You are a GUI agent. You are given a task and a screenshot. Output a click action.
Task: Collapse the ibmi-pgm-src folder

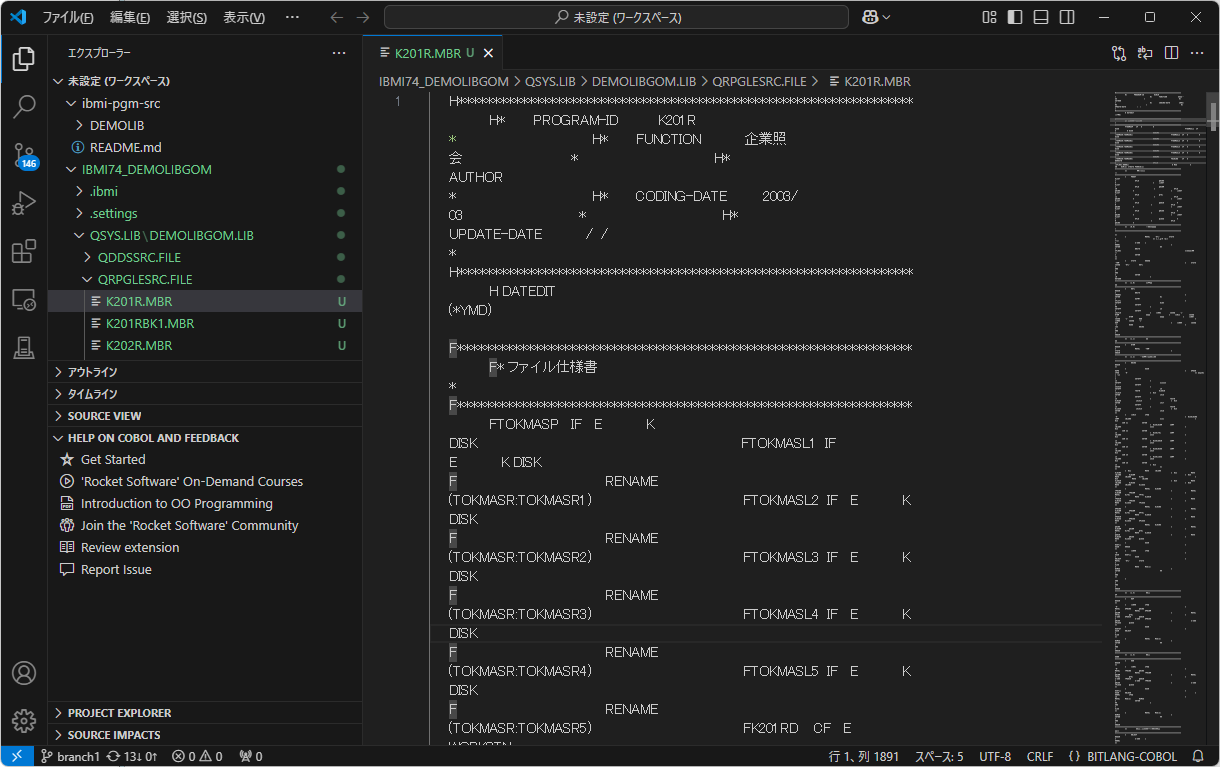(205, 103)
